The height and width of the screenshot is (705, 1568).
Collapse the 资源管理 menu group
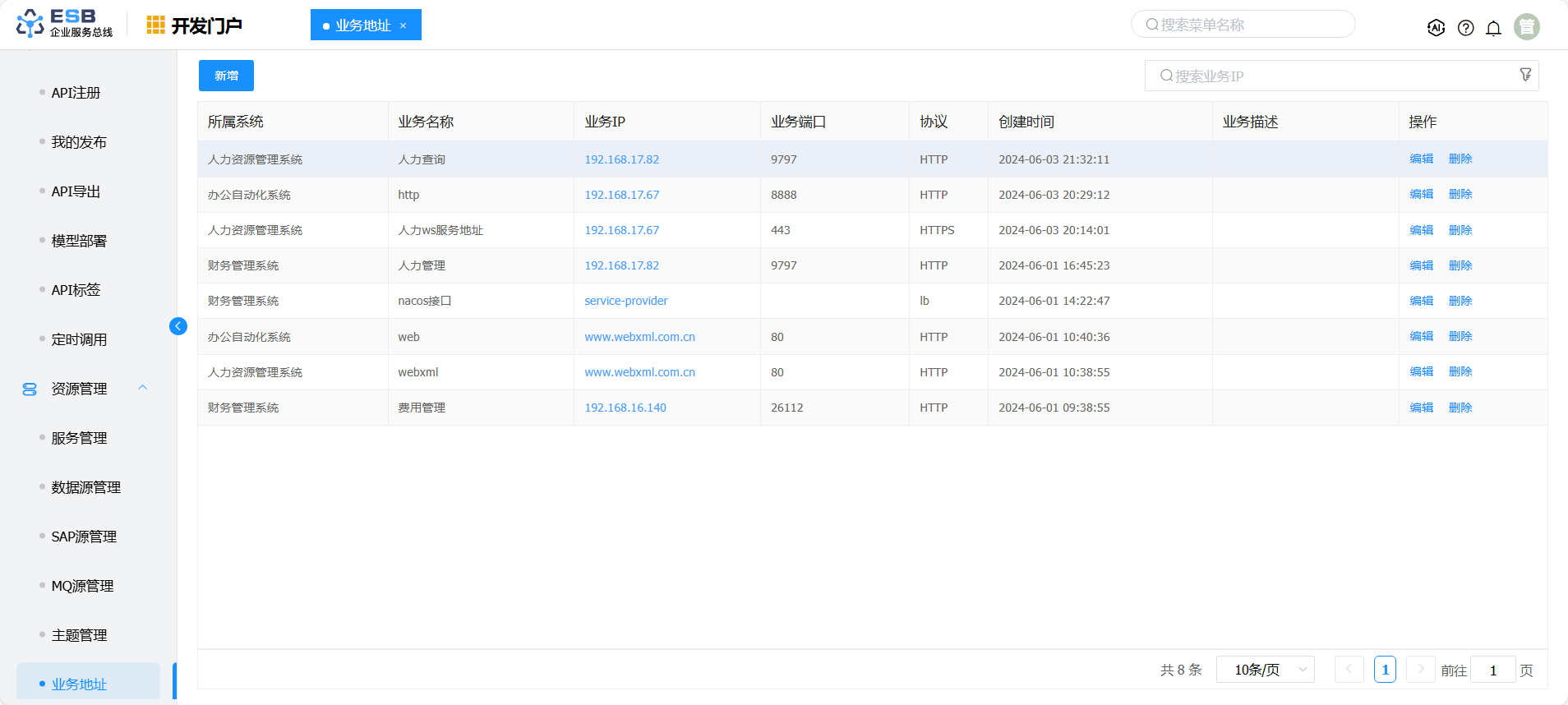pos(143,388)
